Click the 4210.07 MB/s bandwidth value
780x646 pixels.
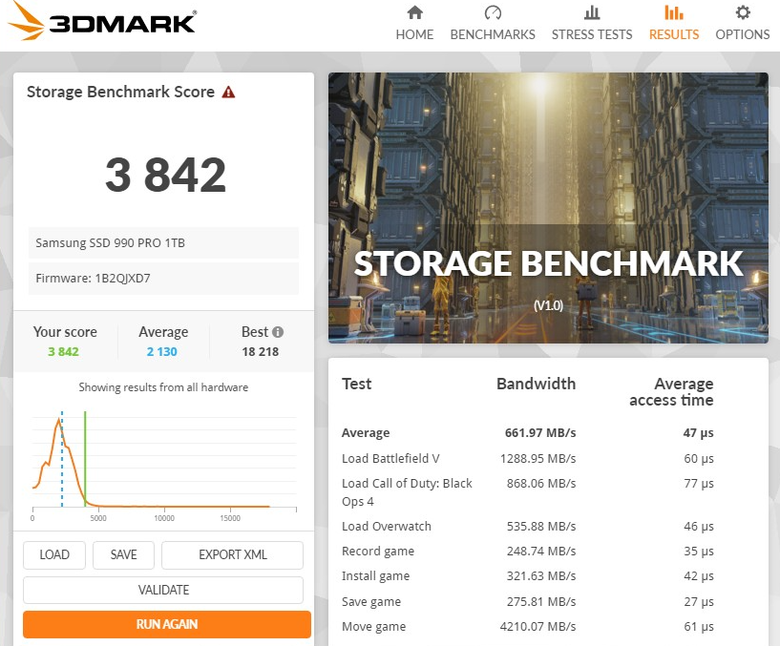click(x=538, y=627)
